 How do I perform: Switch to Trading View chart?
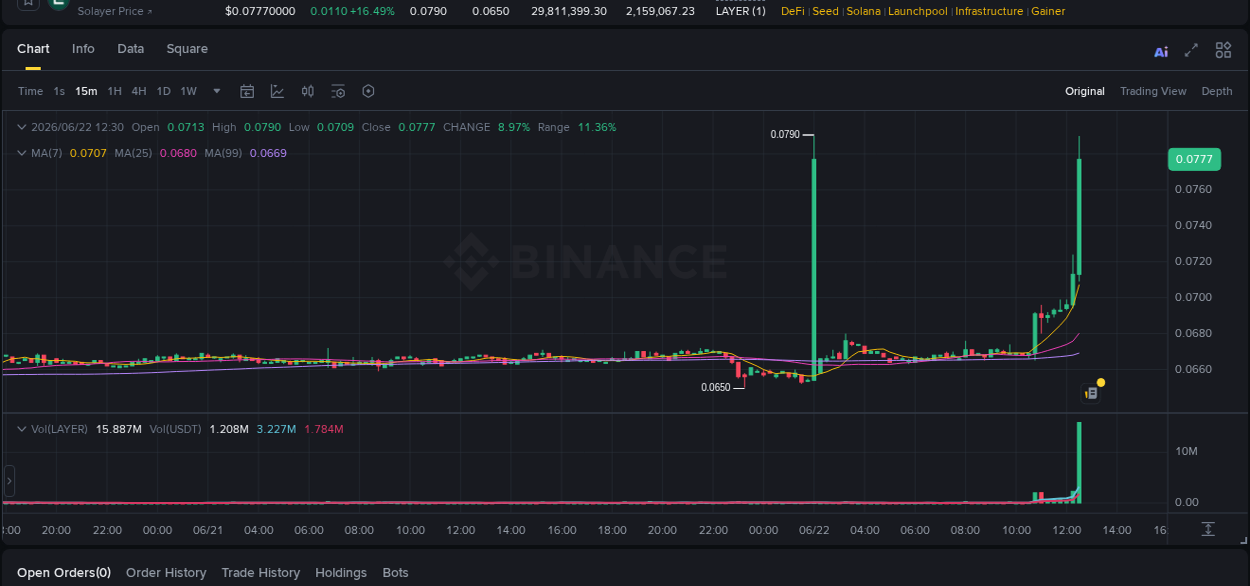point(1153,91)
